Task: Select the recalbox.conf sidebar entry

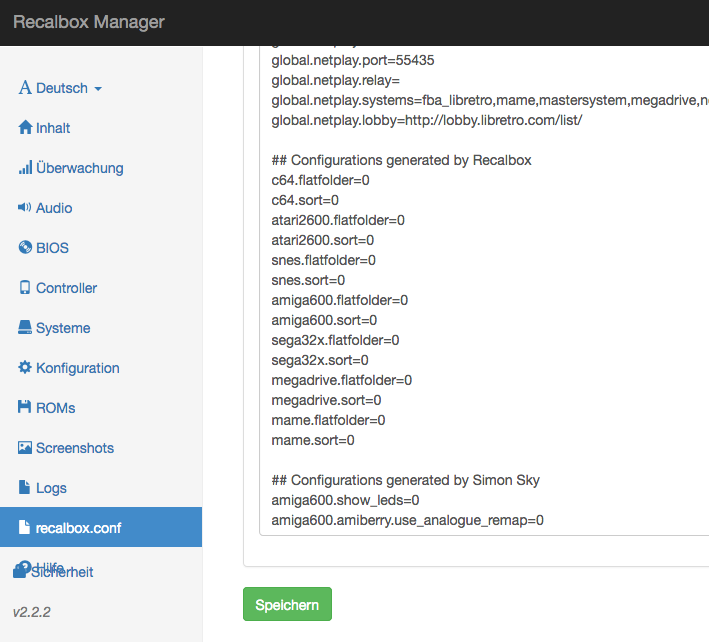Action: 101,527
